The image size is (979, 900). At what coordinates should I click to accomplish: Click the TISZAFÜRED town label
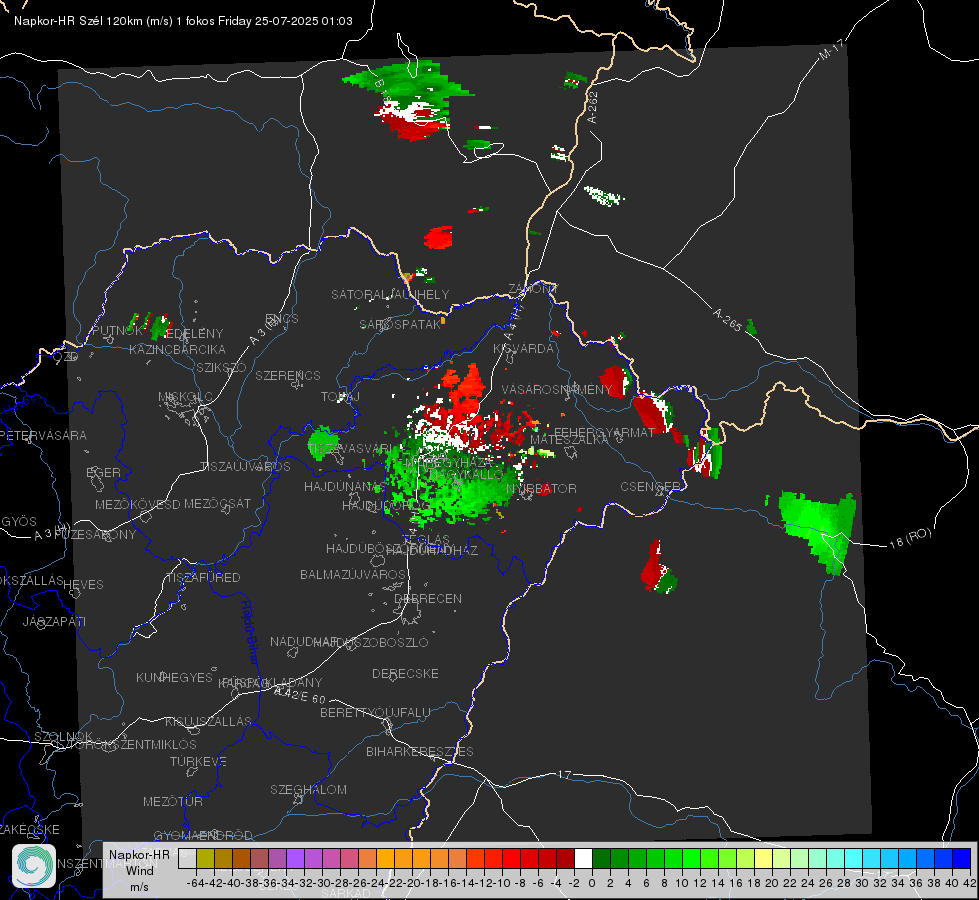click(203, 578)
